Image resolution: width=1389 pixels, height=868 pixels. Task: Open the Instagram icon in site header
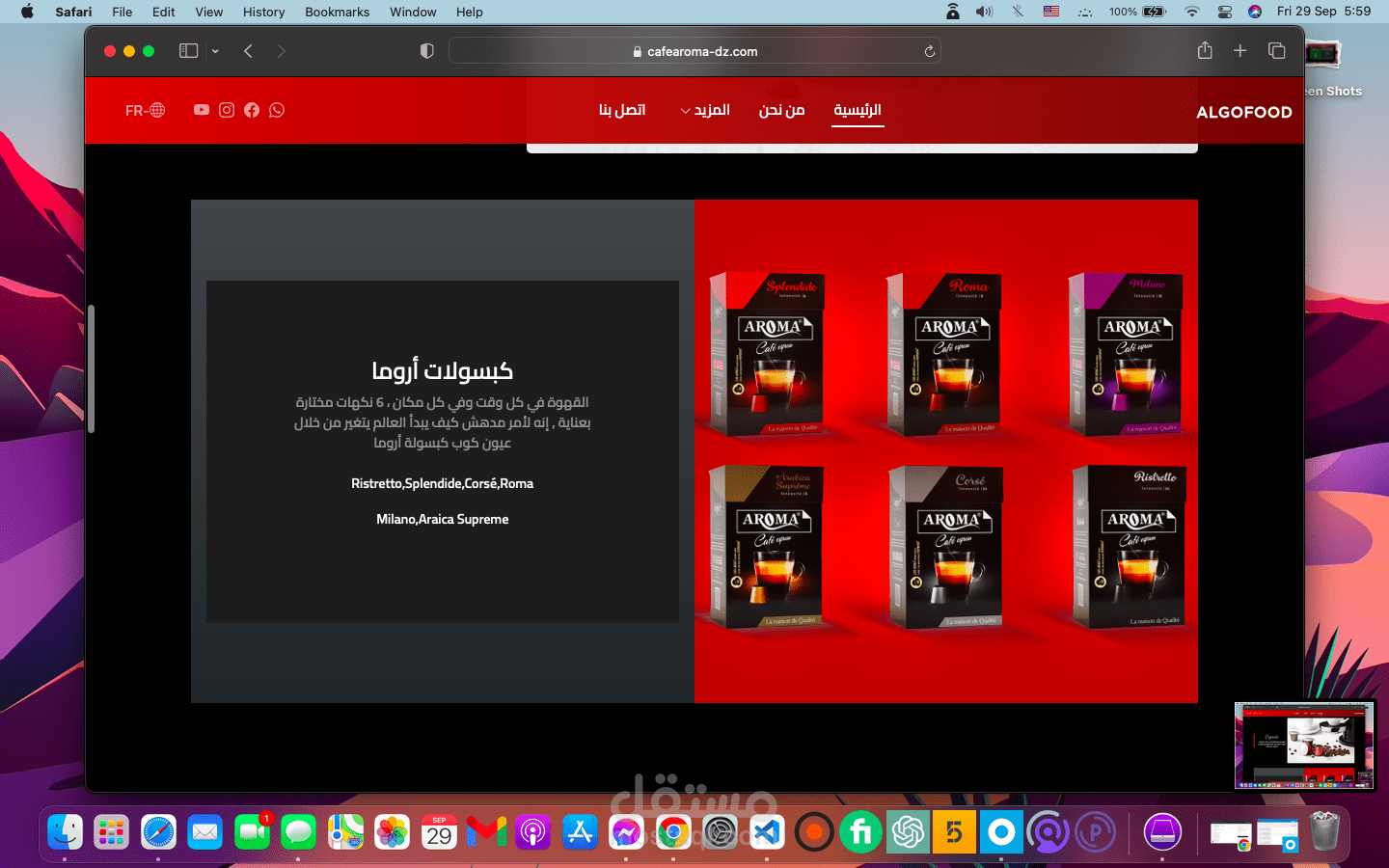pos(227,110)
